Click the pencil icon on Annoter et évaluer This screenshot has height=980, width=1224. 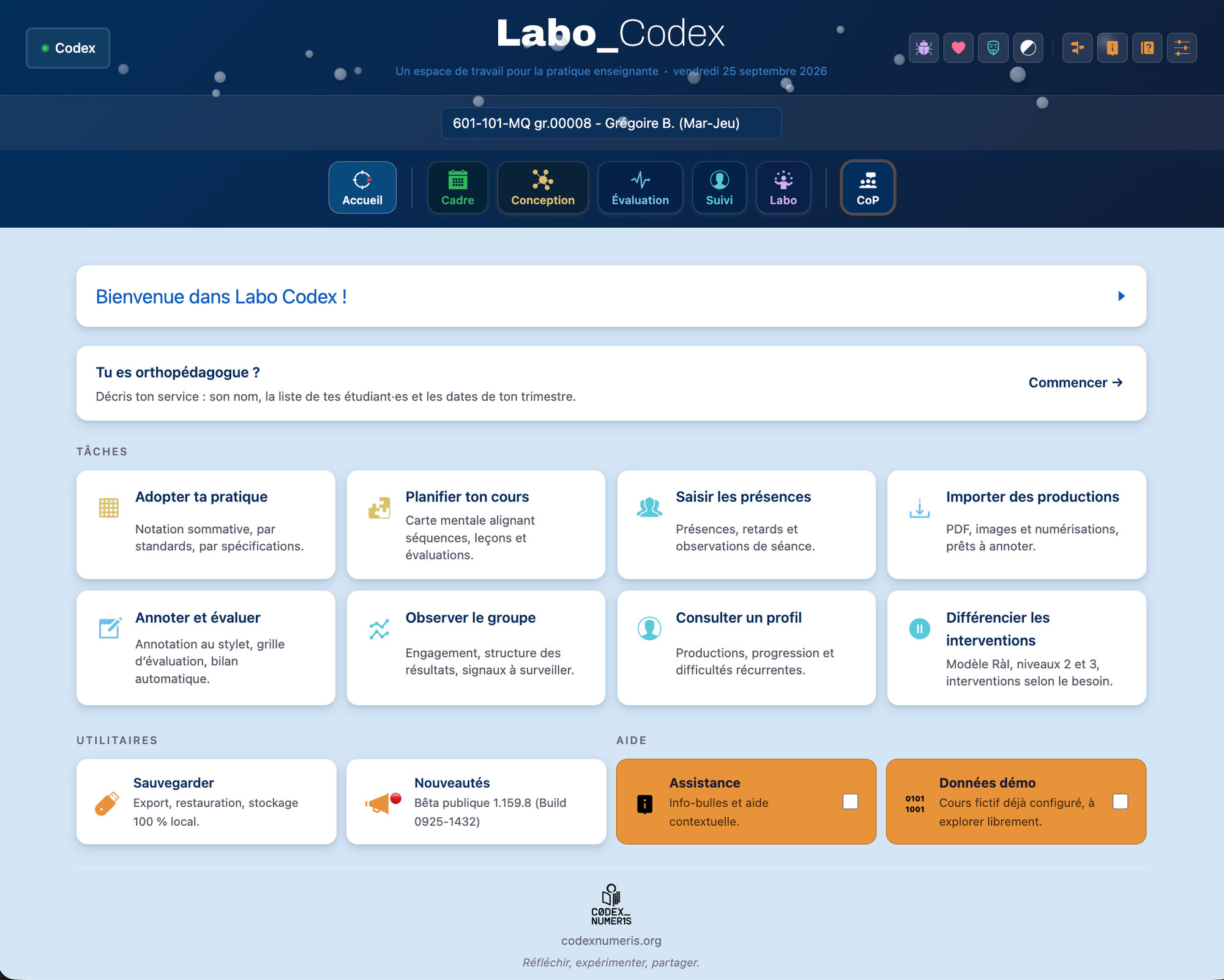[110, 628]
